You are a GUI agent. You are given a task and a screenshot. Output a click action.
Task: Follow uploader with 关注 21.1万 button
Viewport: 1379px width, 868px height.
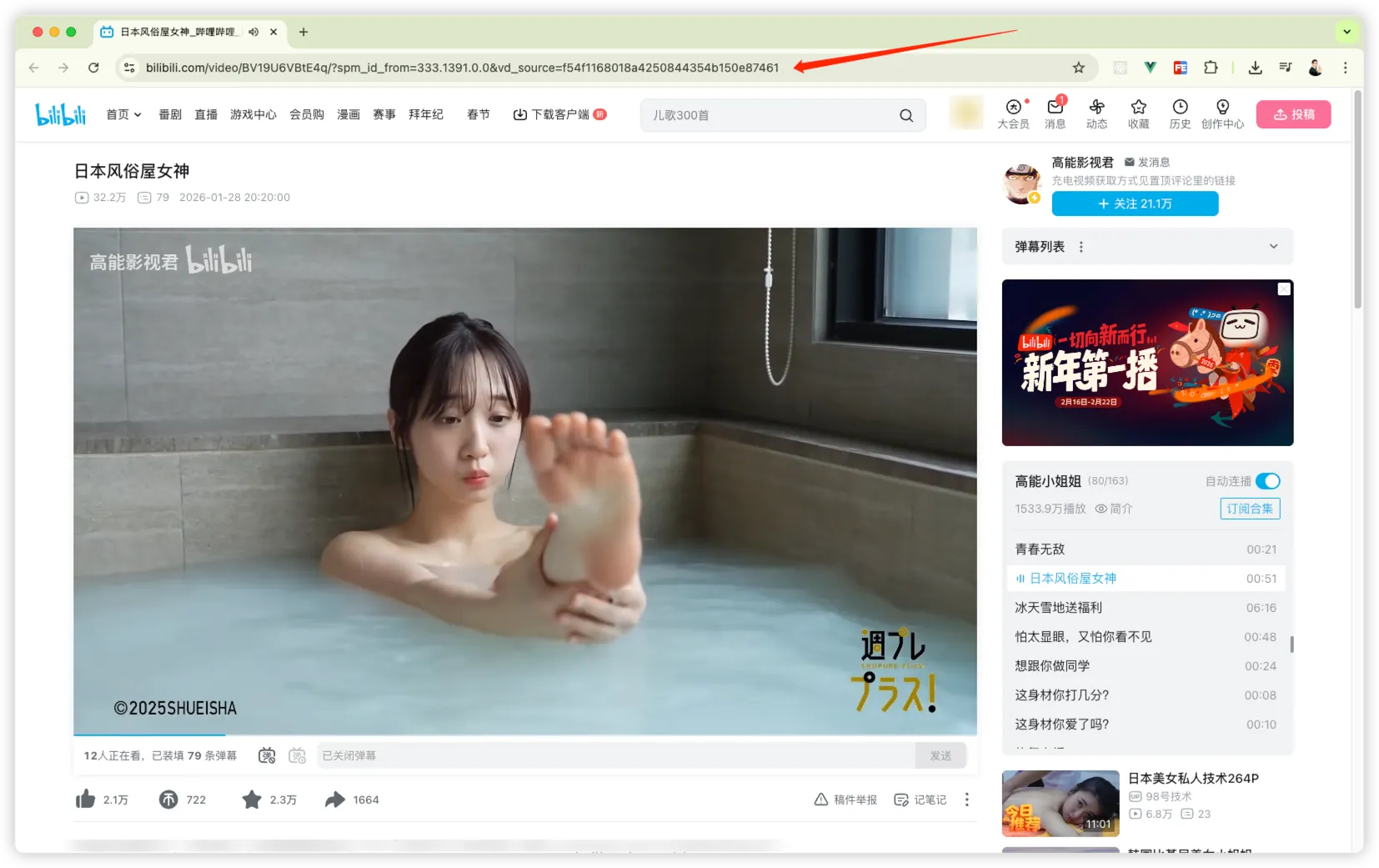(x=1135, y=203)
